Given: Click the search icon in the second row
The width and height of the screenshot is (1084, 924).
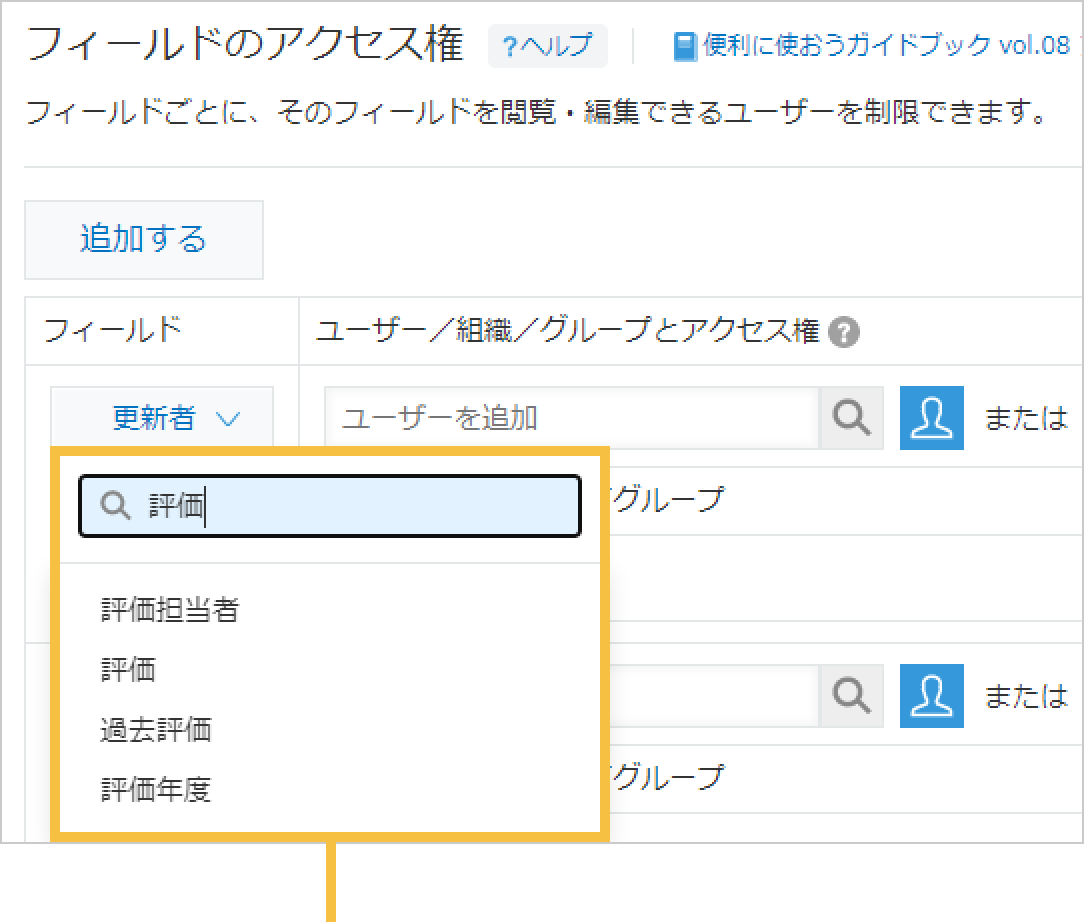Looking at the screenshot, I should pyautogui.click(x=851, y=696).
